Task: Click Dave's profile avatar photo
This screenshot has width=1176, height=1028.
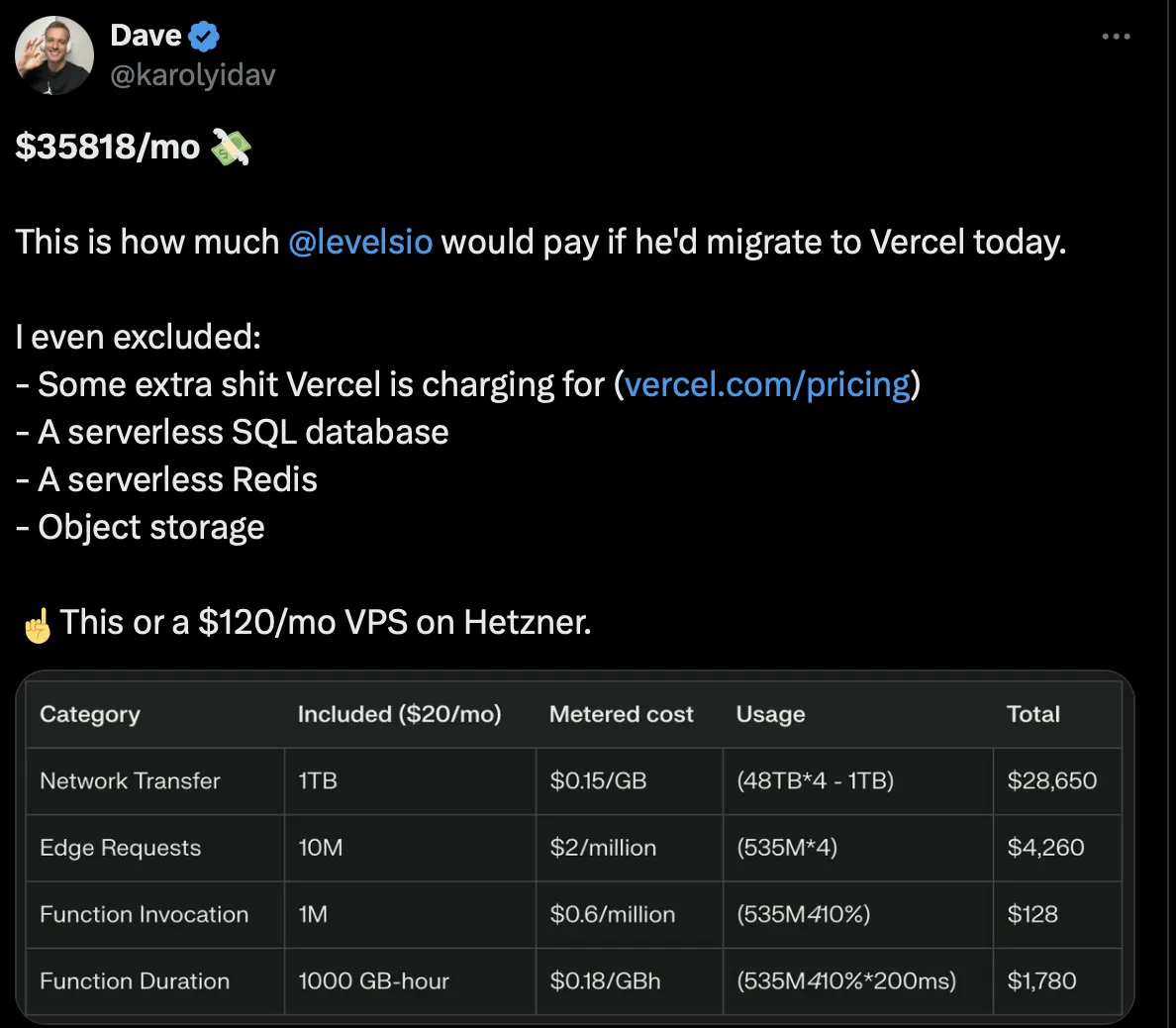Action: (x=54, y=55)
